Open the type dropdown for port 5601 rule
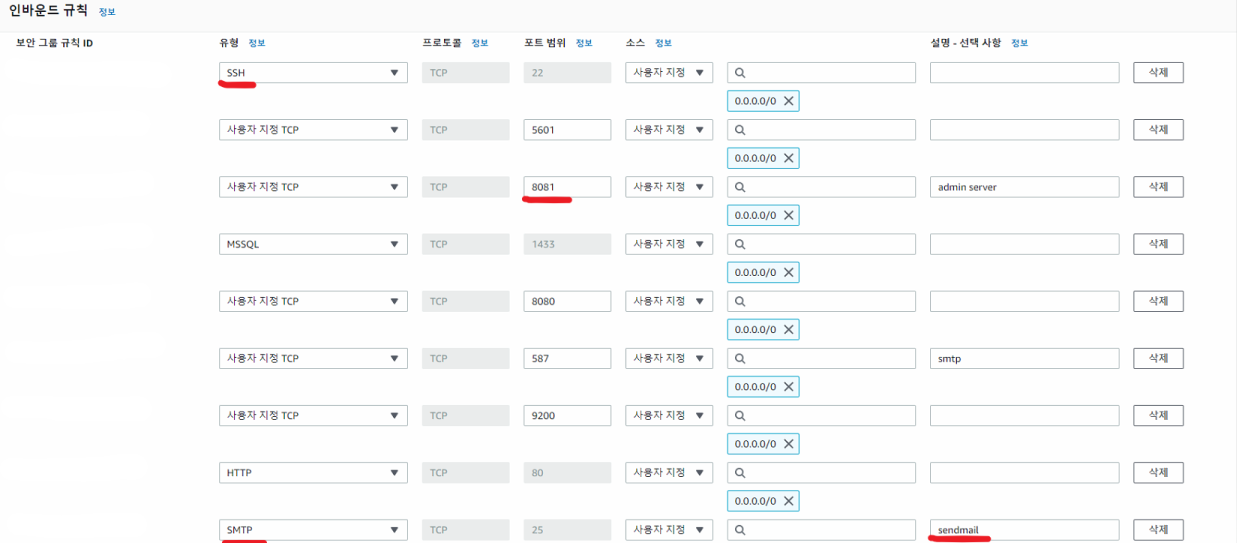Image resolution: width=1237 pixels, height=543 pixels. pos(313,130)
